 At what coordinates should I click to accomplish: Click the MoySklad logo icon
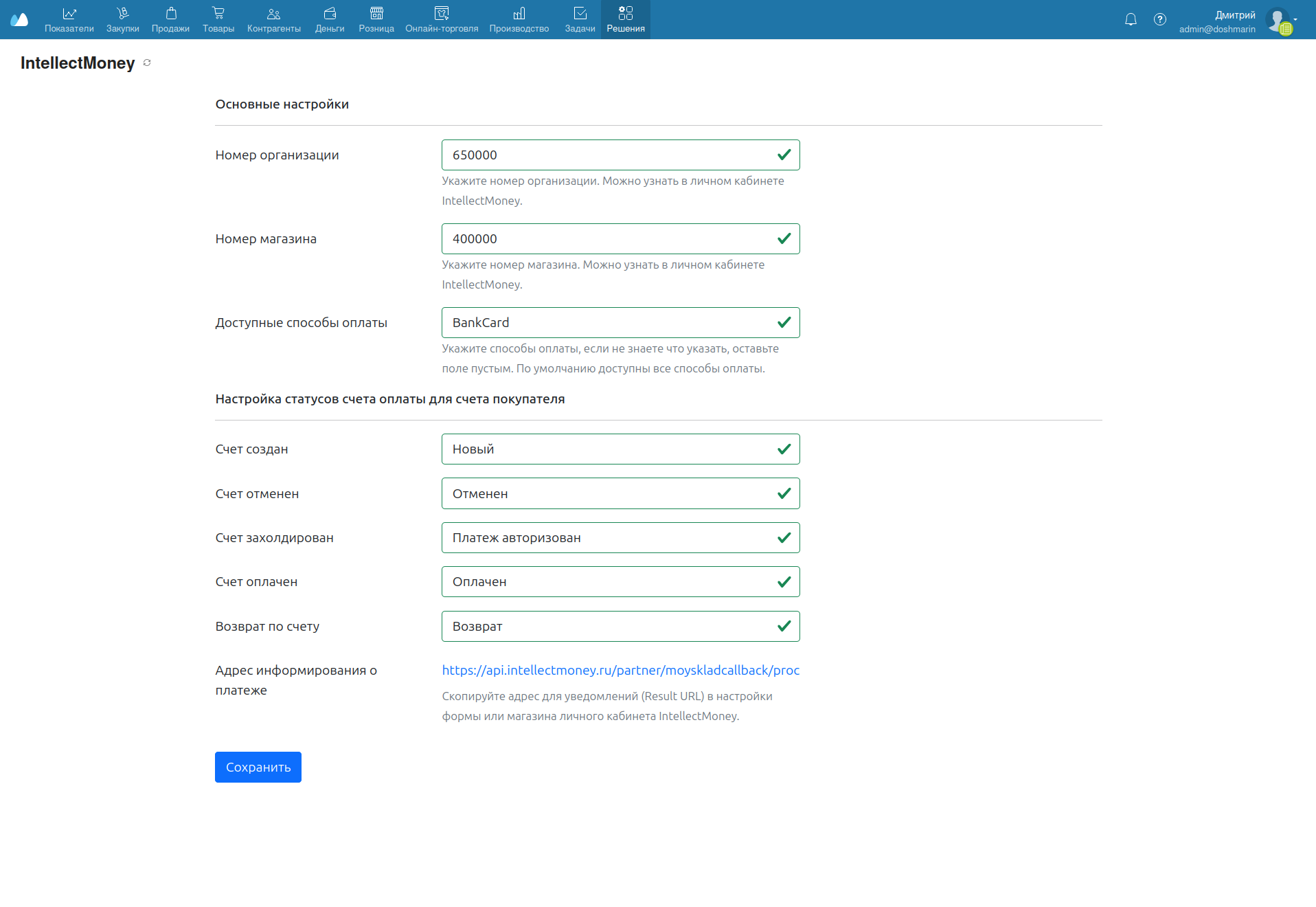(19, 19)
